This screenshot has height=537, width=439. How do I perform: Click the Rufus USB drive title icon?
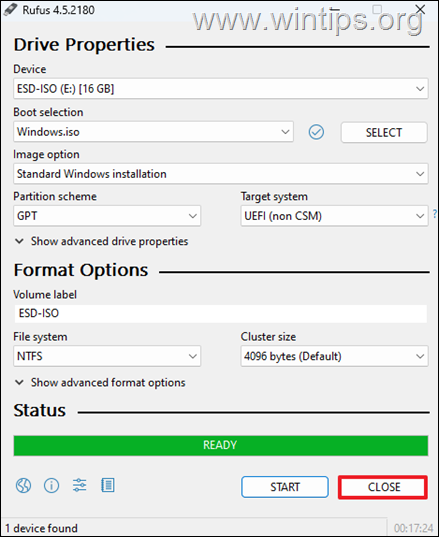click(x=10, y=10)
